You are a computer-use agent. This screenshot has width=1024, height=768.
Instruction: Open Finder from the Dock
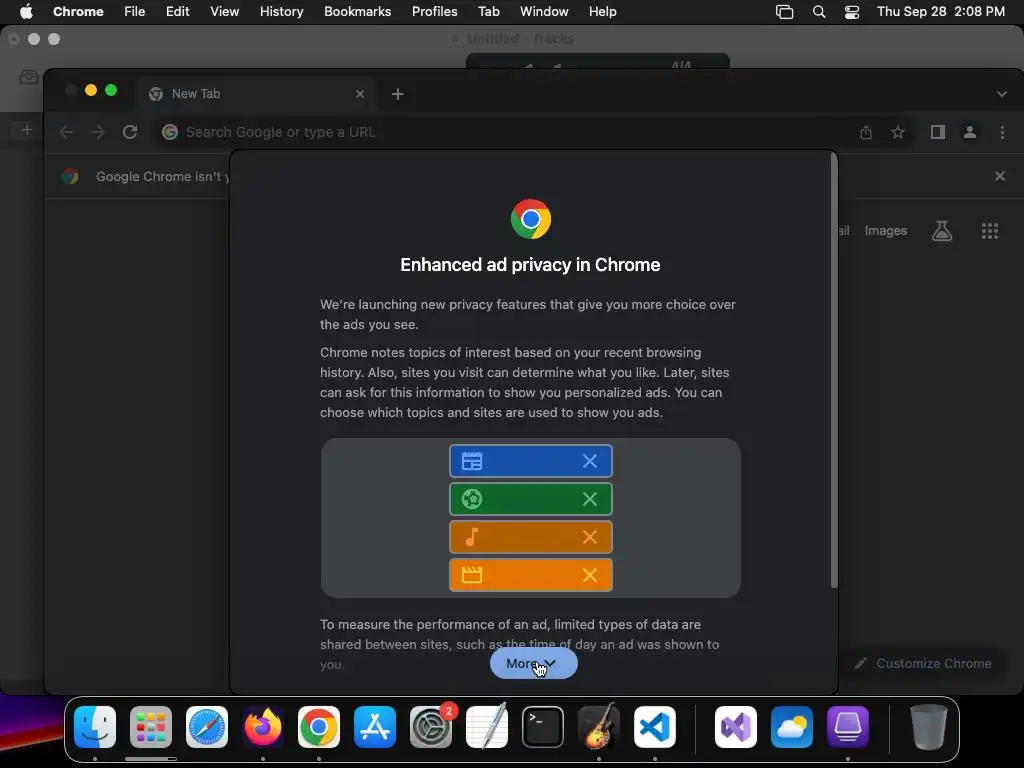(95, 727)
